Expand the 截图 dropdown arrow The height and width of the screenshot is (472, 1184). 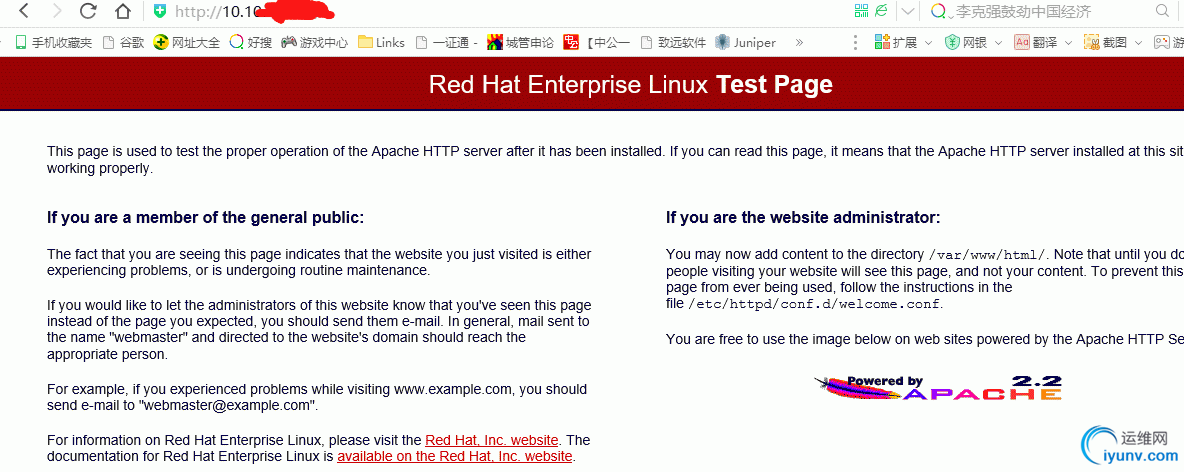pos(1138,43)
